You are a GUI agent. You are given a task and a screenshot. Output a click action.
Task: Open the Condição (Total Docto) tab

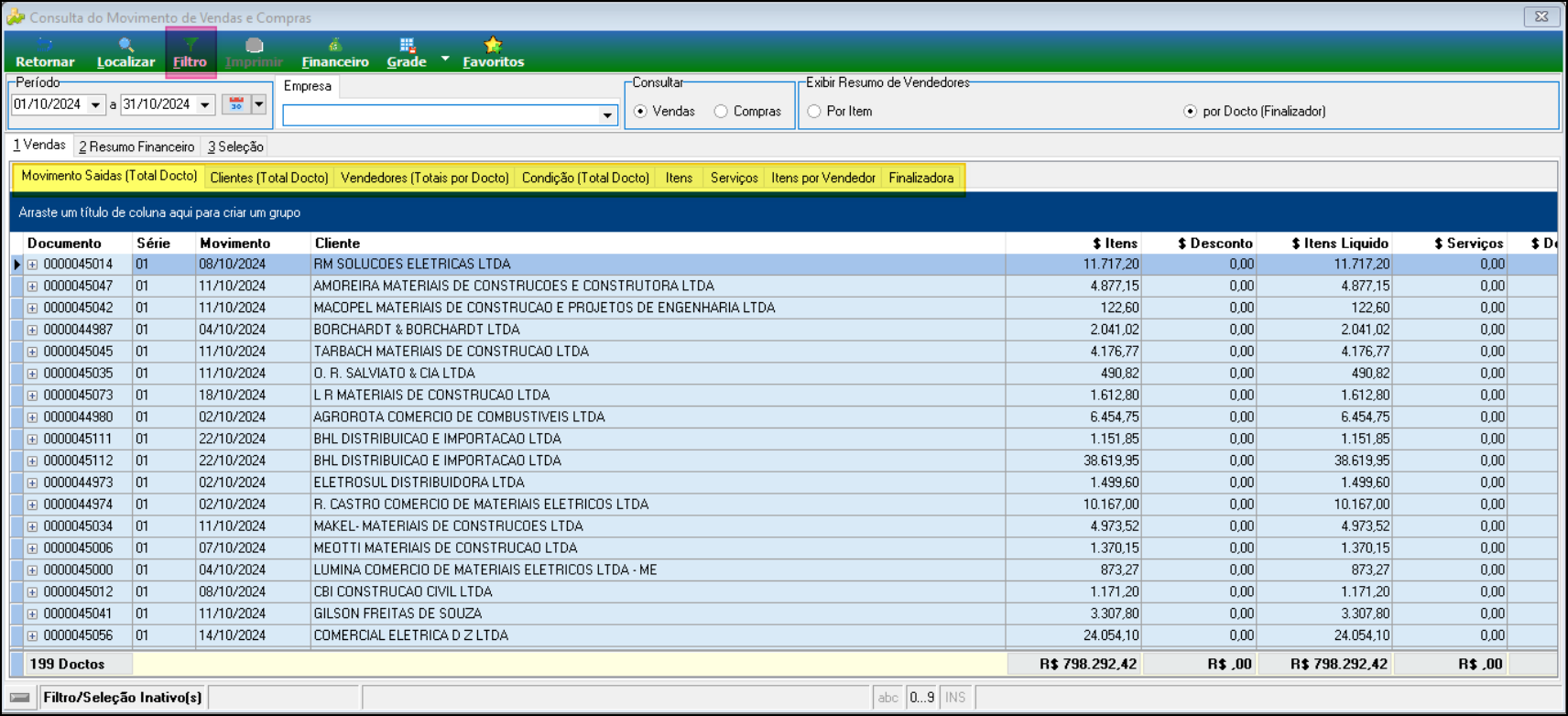(585, 178)
